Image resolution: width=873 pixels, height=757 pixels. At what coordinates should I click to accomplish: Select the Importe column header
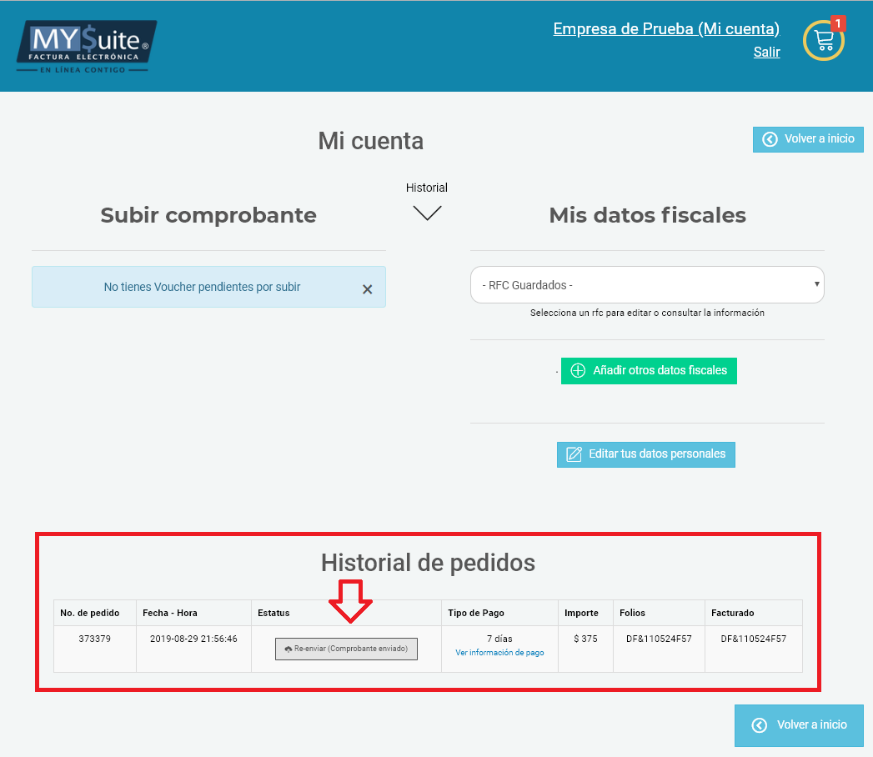point(581,613)
